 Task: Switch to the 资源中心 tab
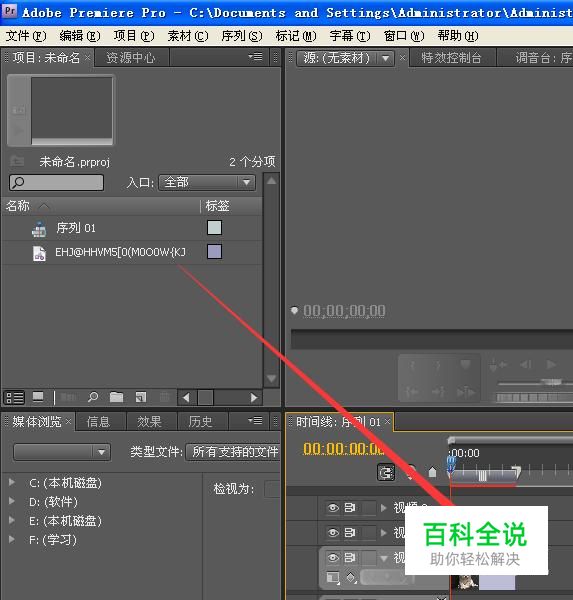tap(131, 58)
